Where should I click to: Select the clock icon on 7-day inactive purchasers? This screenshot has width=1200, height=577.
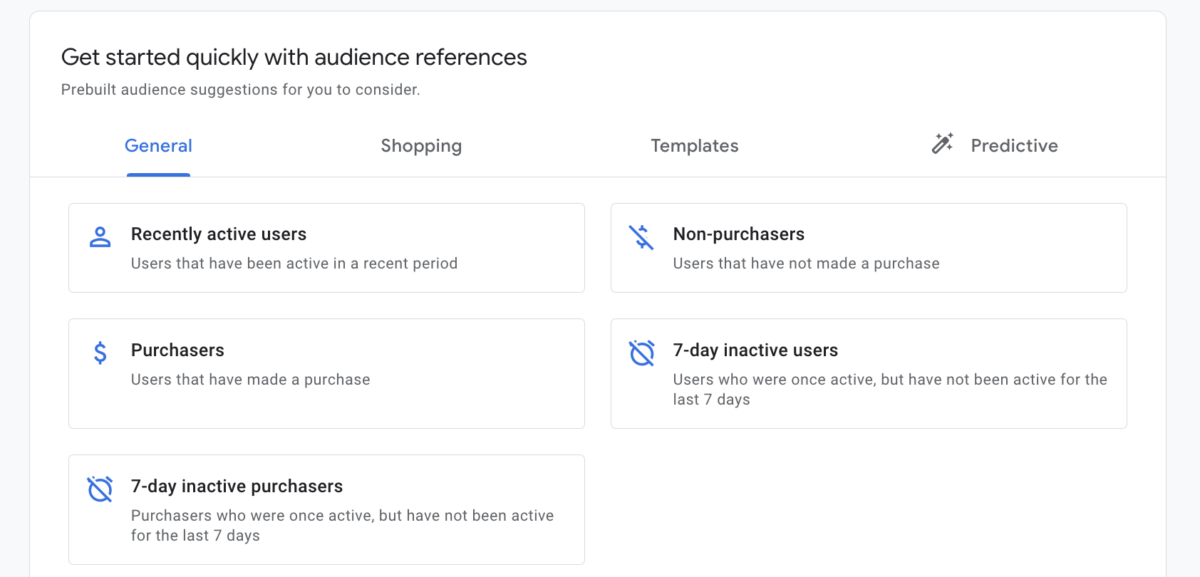[99, 489]
